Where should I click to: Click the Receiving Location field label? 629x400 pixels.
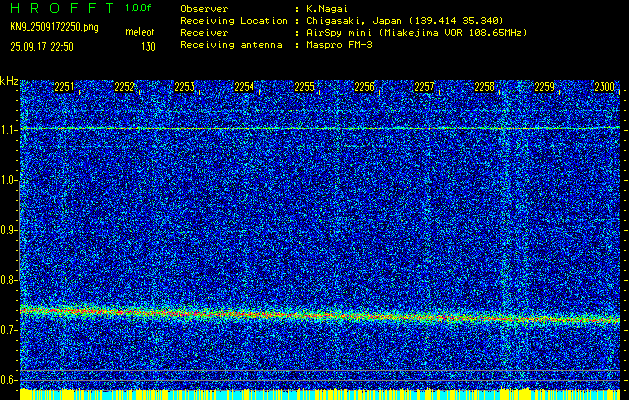(x=234, y=20)
